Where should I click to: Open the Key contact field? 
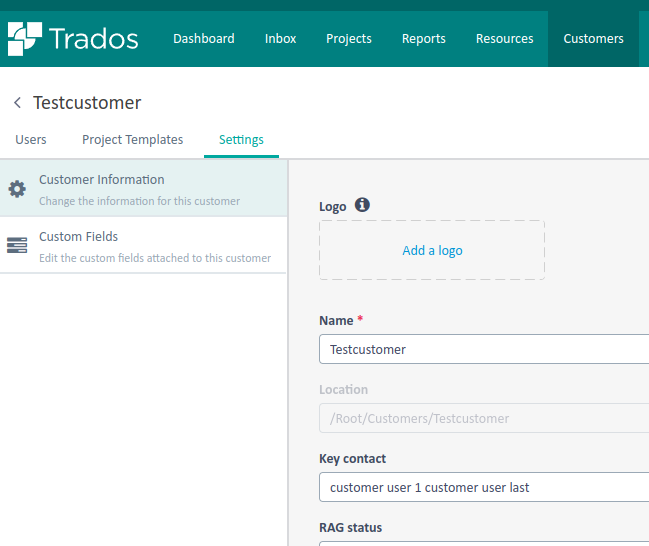click(484, 487)
